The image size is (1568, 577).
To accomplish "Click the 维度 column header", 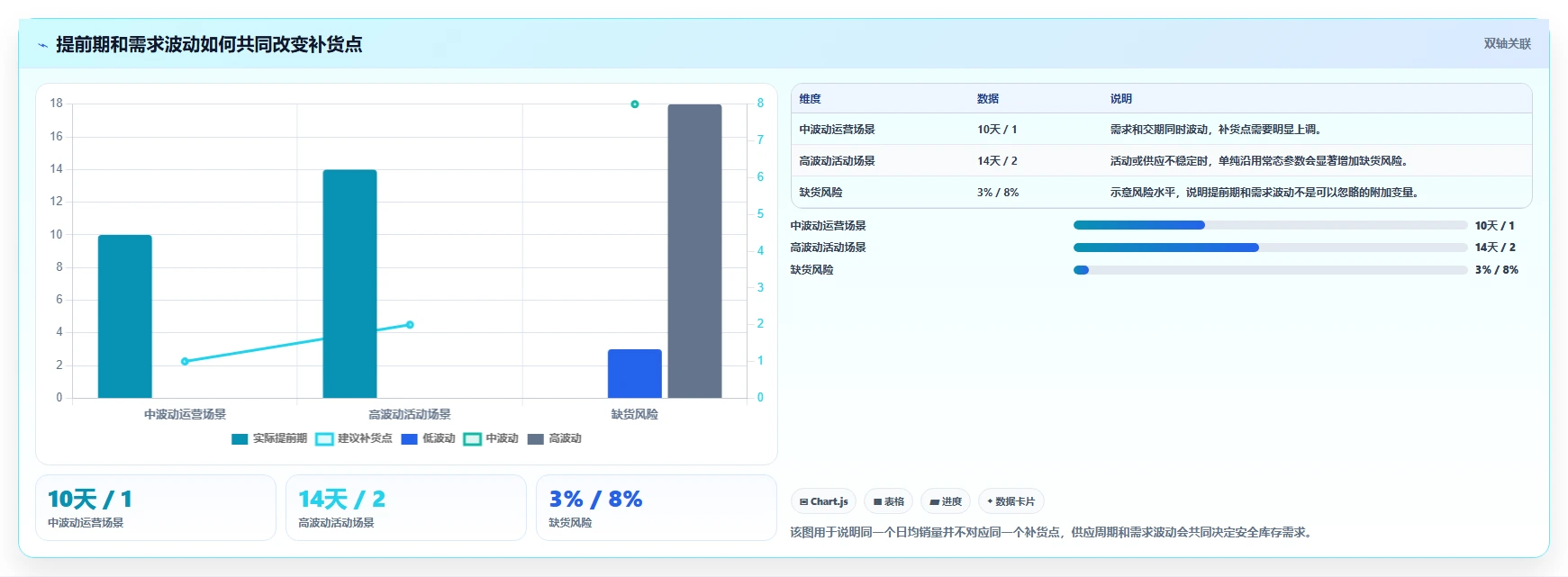I will pos(810,99).
